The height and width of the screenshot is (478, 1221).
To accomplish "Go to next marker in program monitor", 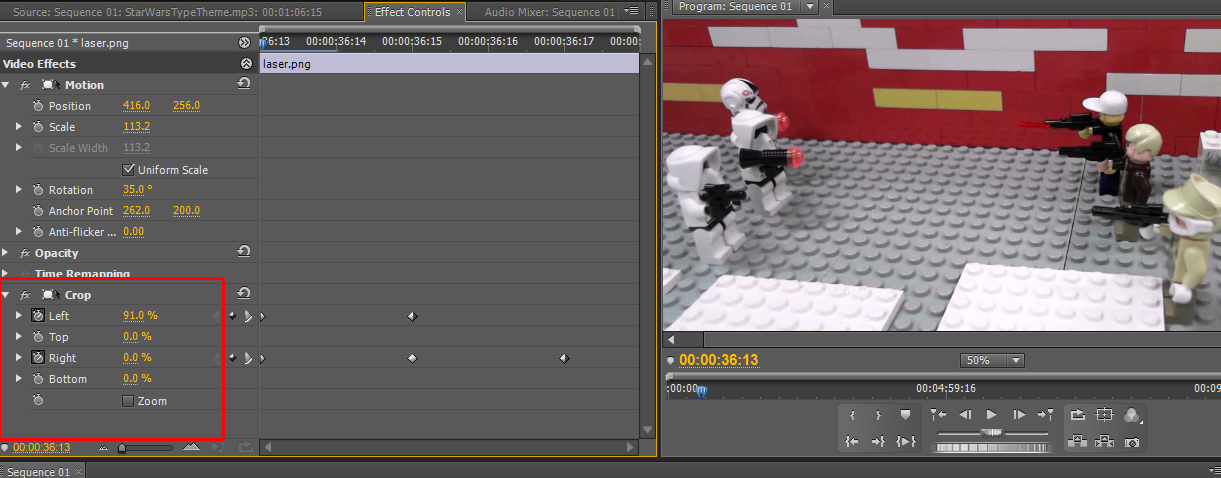I will click(1046, 414).
